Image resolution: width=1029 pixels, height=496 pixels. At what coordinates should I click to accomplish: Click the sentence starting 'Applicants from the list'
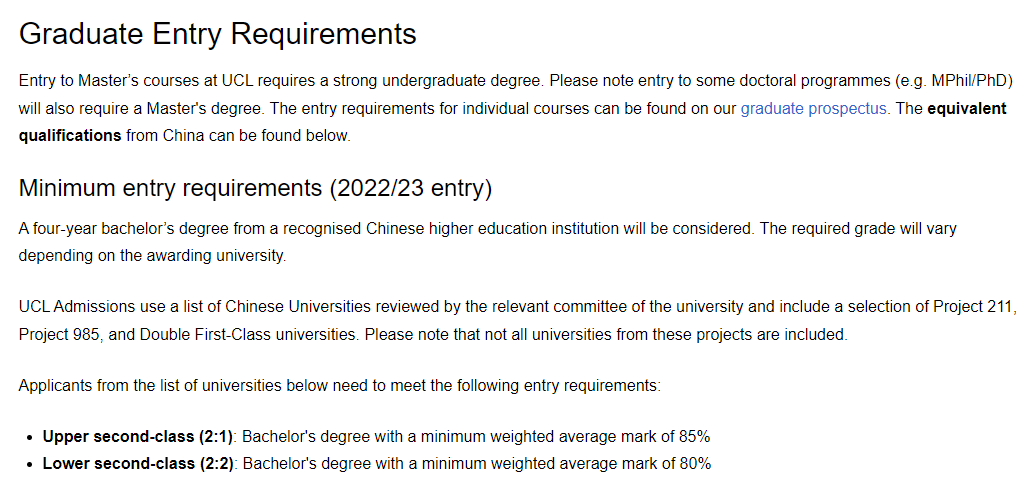[340, 385]
